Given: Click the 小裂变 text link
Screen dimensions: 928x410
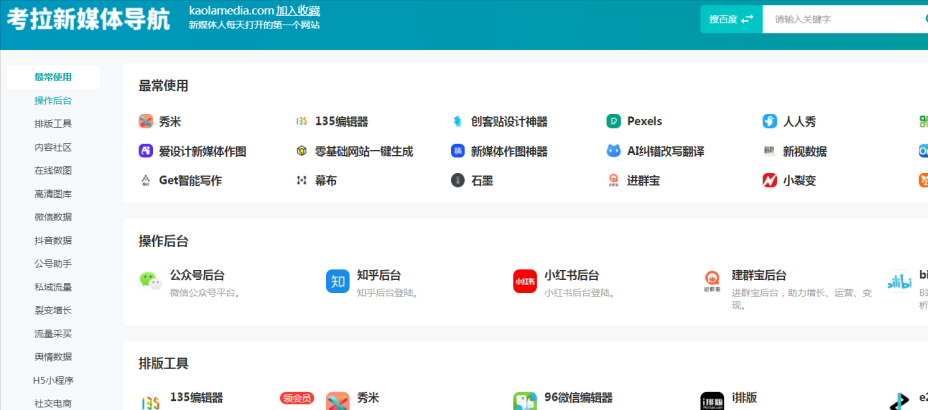Looking at the screenshot, I should coord(800,181).
